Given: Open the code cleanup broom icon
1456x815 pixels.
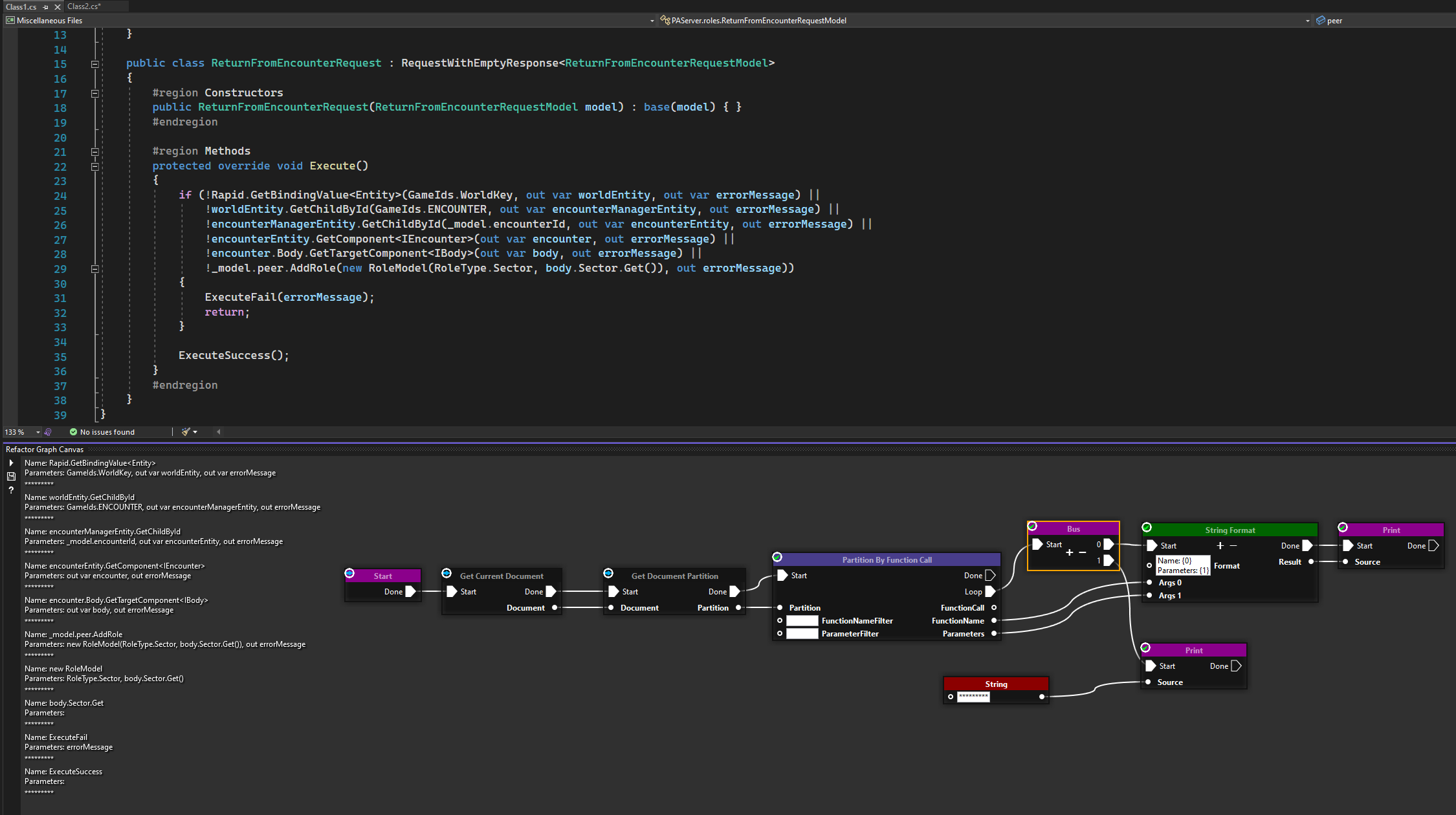Looking at the screenshot, I should coord(186,432).
